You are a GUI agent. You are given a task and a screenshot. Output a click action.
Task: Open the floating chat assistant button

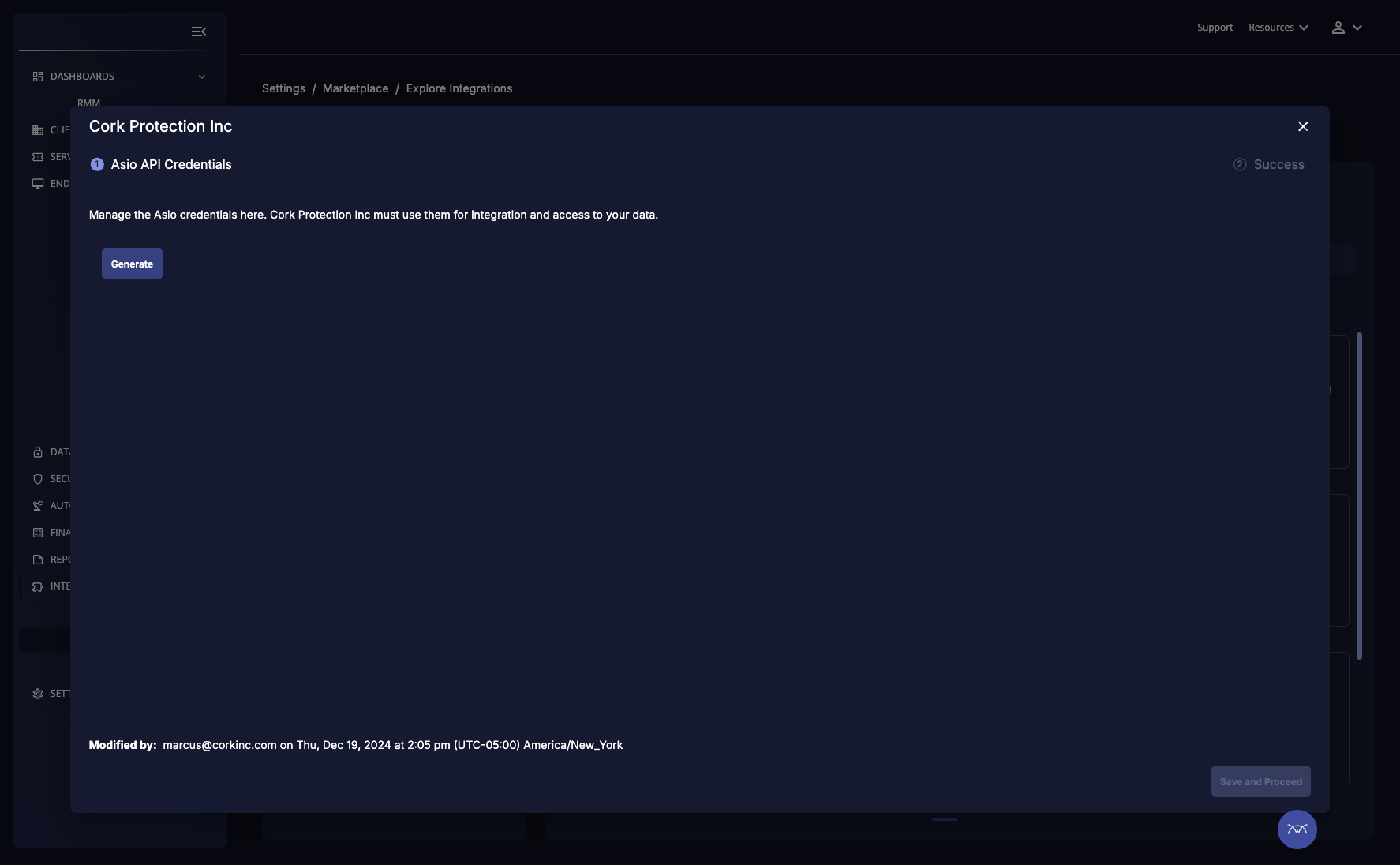pos(1297,829)
